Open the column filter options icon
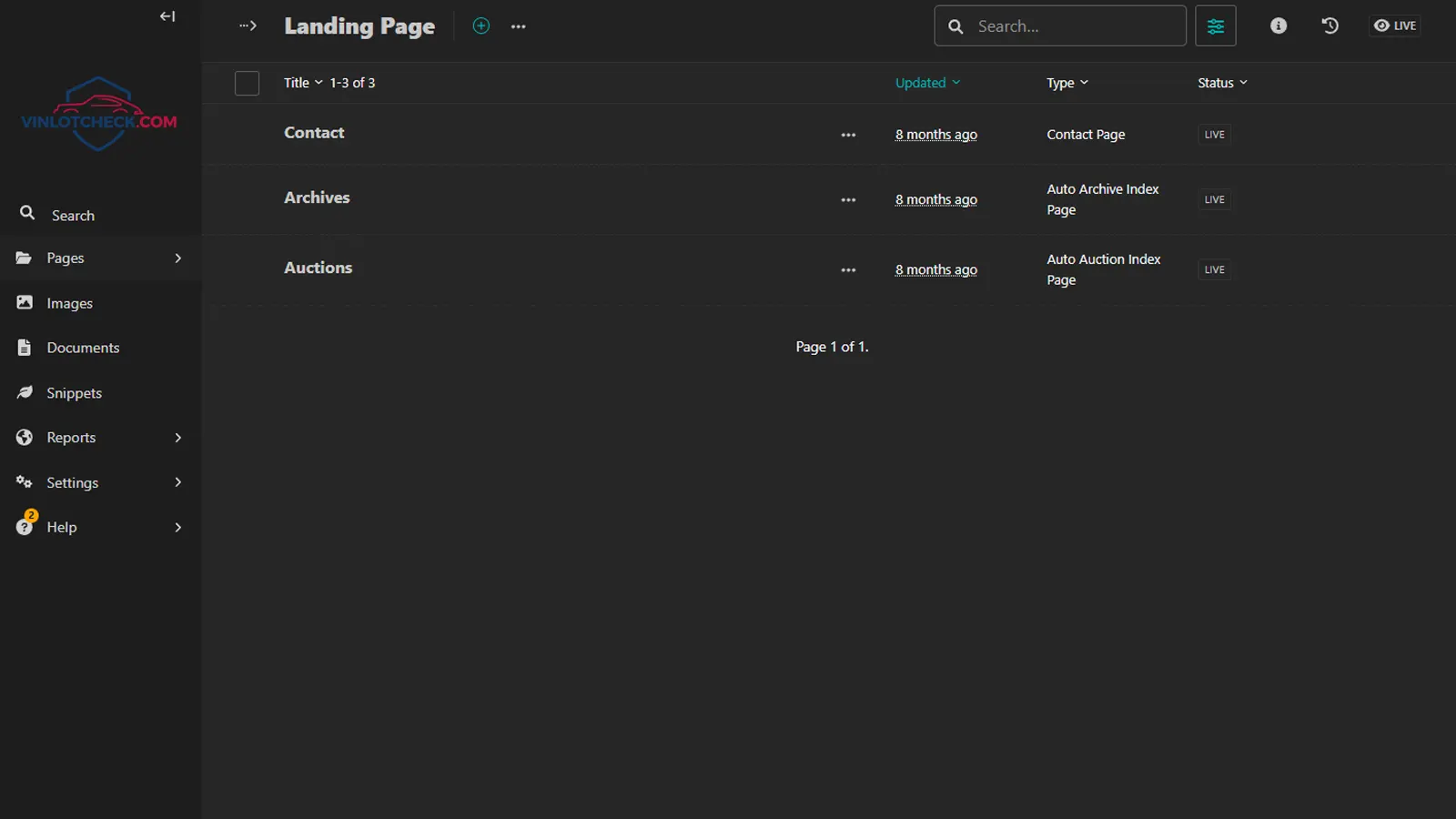The width and height of the screenshot is (1456, 819). point(1216,25)
